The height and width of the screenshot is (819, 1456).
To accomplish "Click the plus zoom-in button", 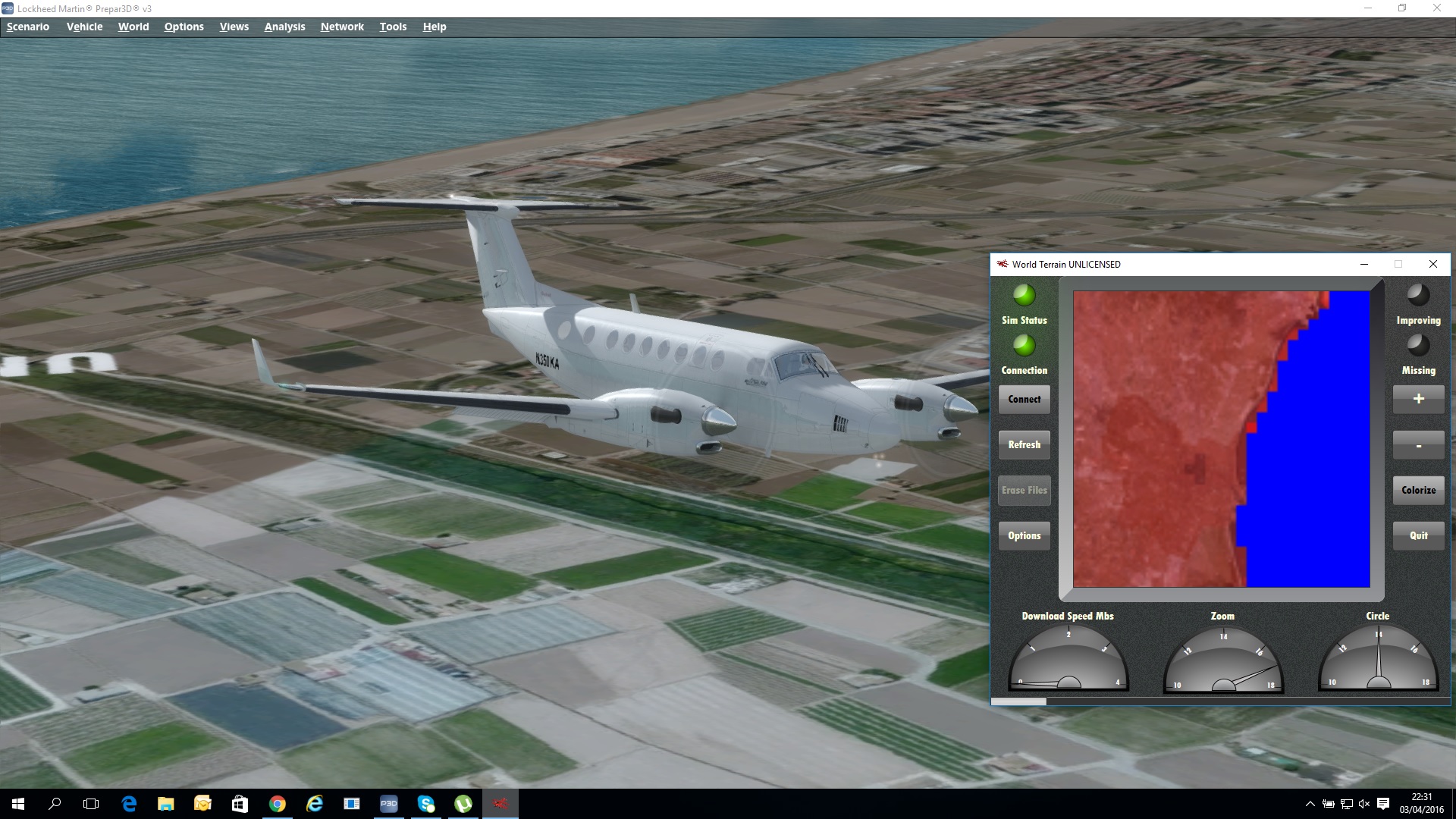I will tap(1419, 400).
